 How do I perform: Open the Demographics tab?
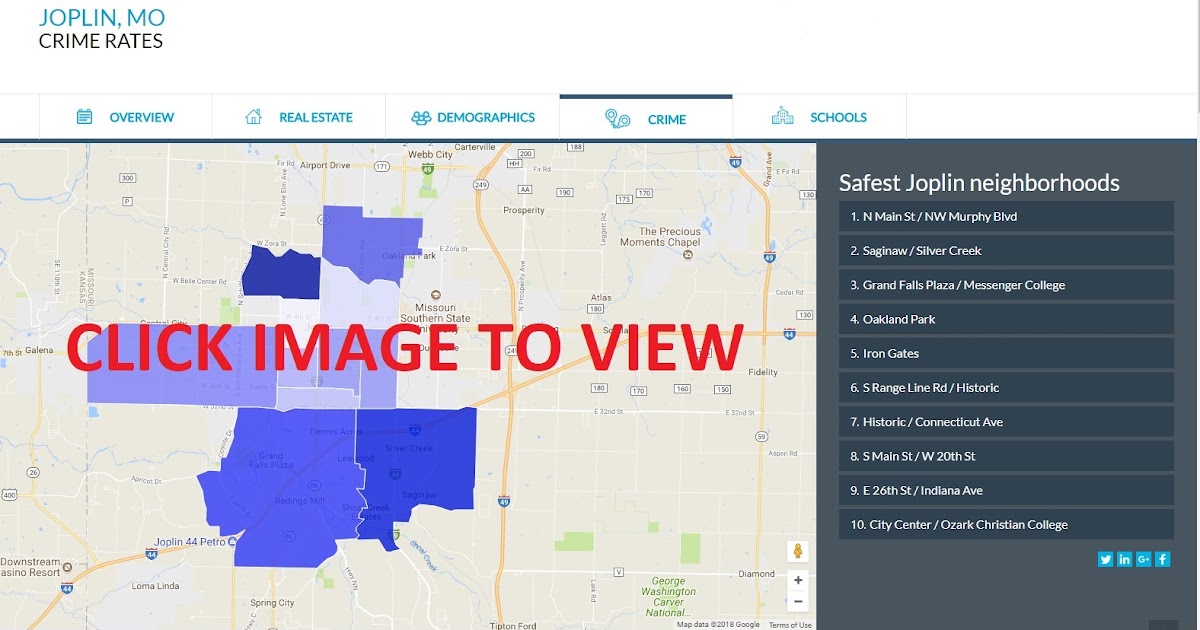pos(486,117)
